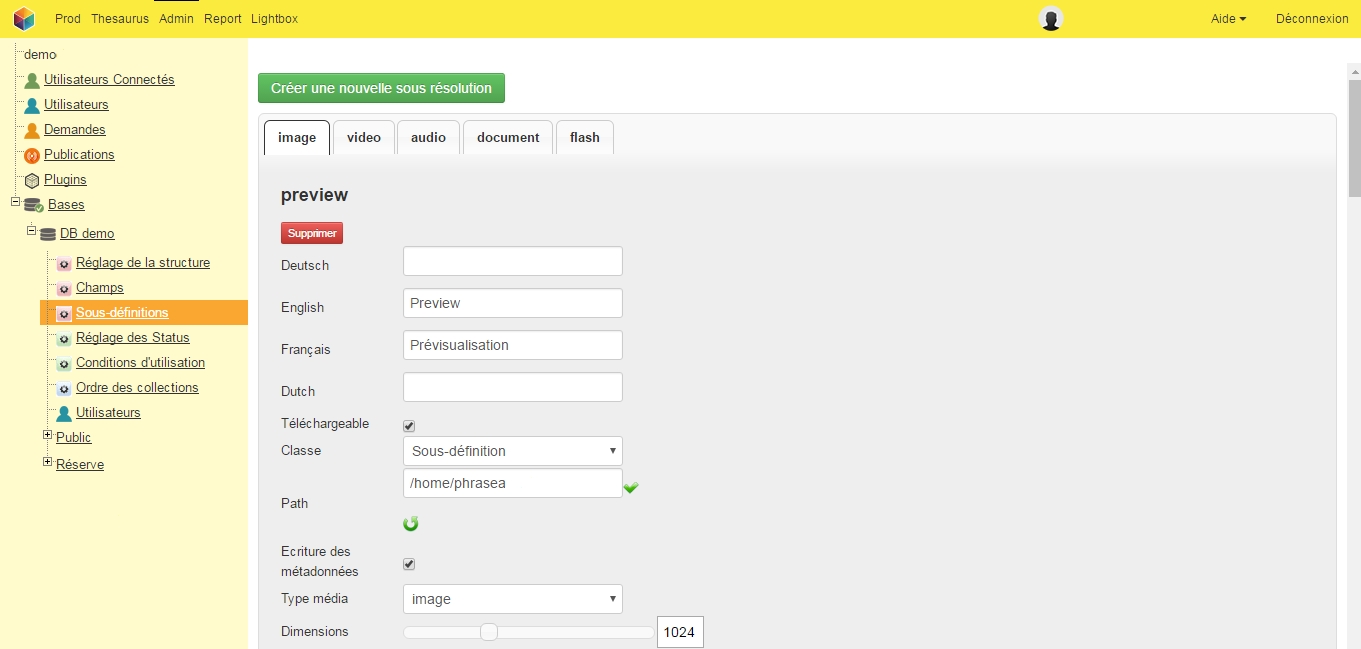Disable Ecriture des métadonnées
The image size is (1361, 649).
click(x=408, y=563)
